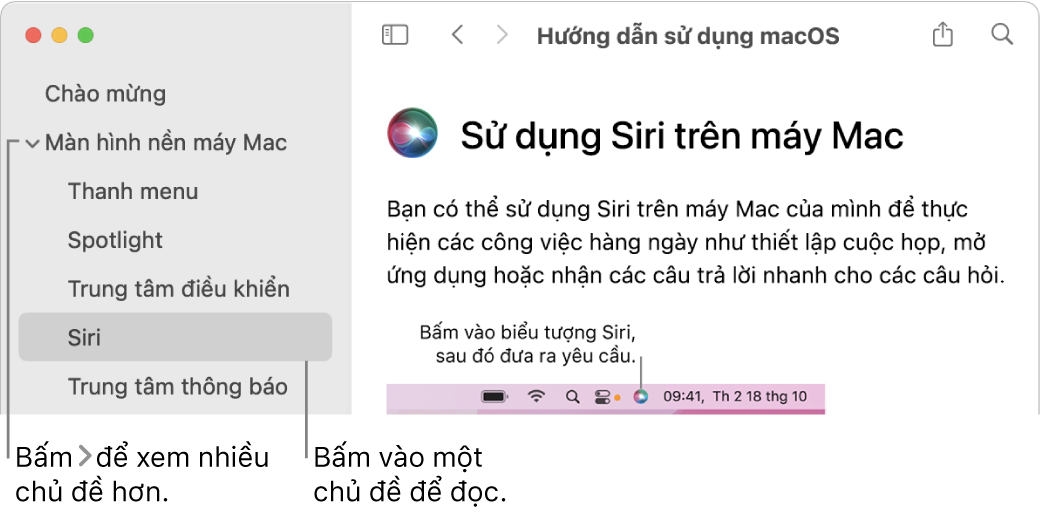Open the Spotlight topic in the sidebar
Screen dimensions: 1040x513
115,240
